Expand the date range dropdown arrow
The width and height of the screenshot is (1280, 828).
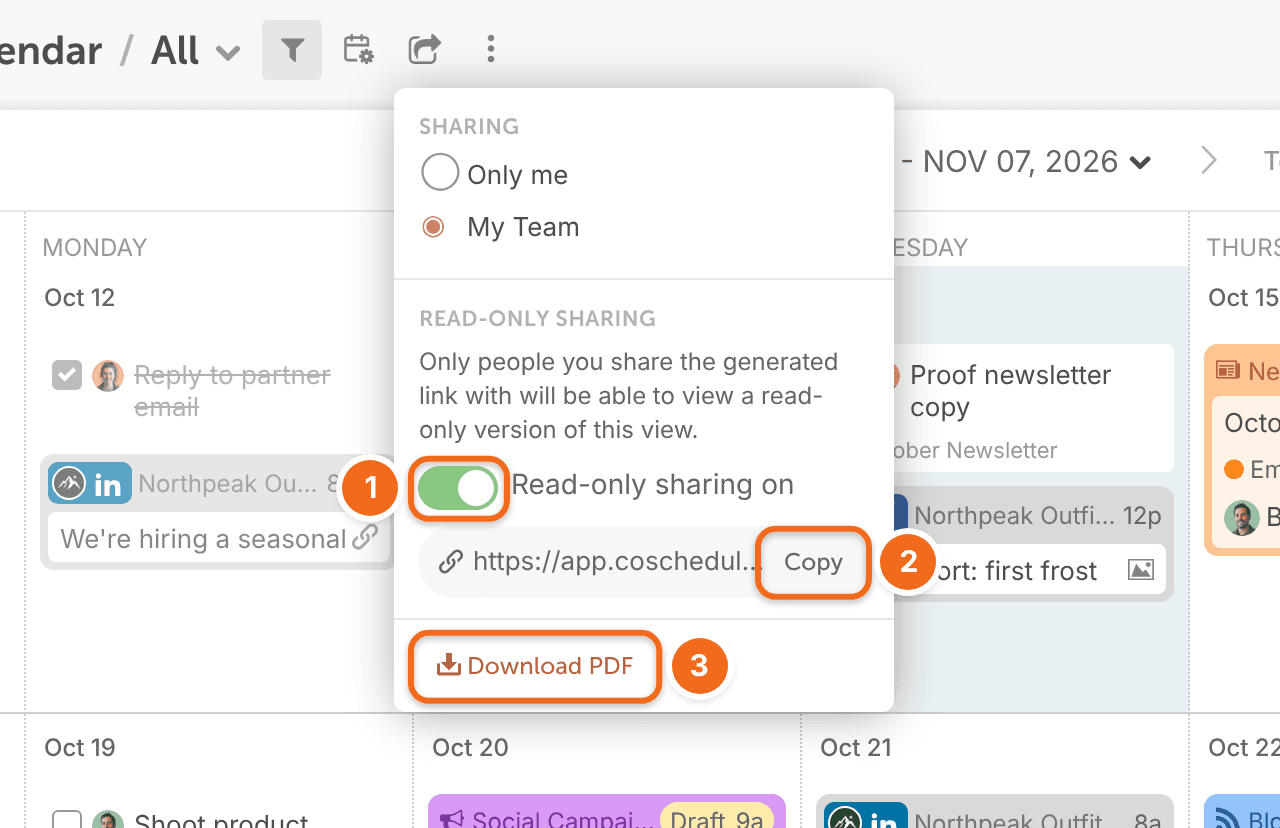1139,162
